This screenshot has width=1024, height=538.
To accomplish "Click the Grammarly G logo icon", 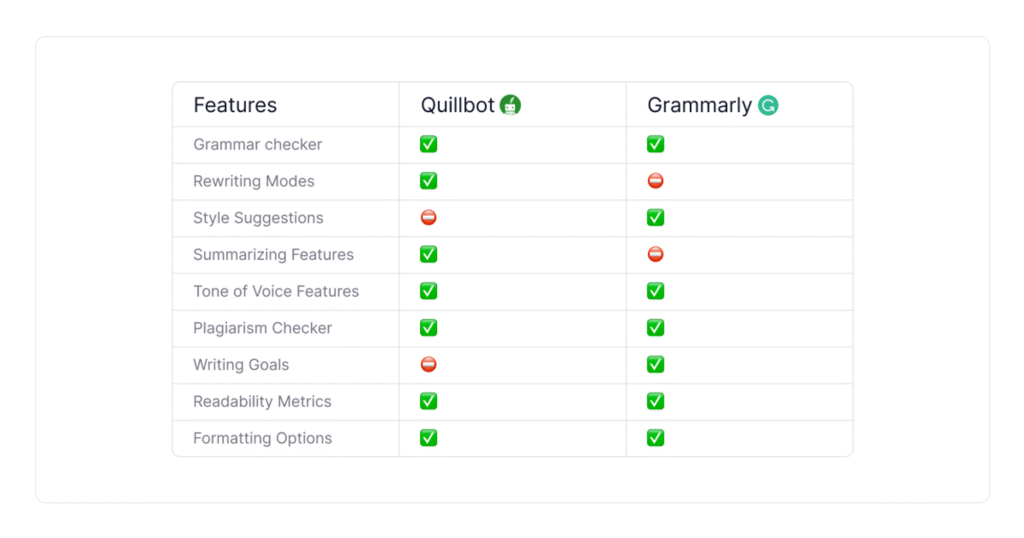I will point(768,105).
